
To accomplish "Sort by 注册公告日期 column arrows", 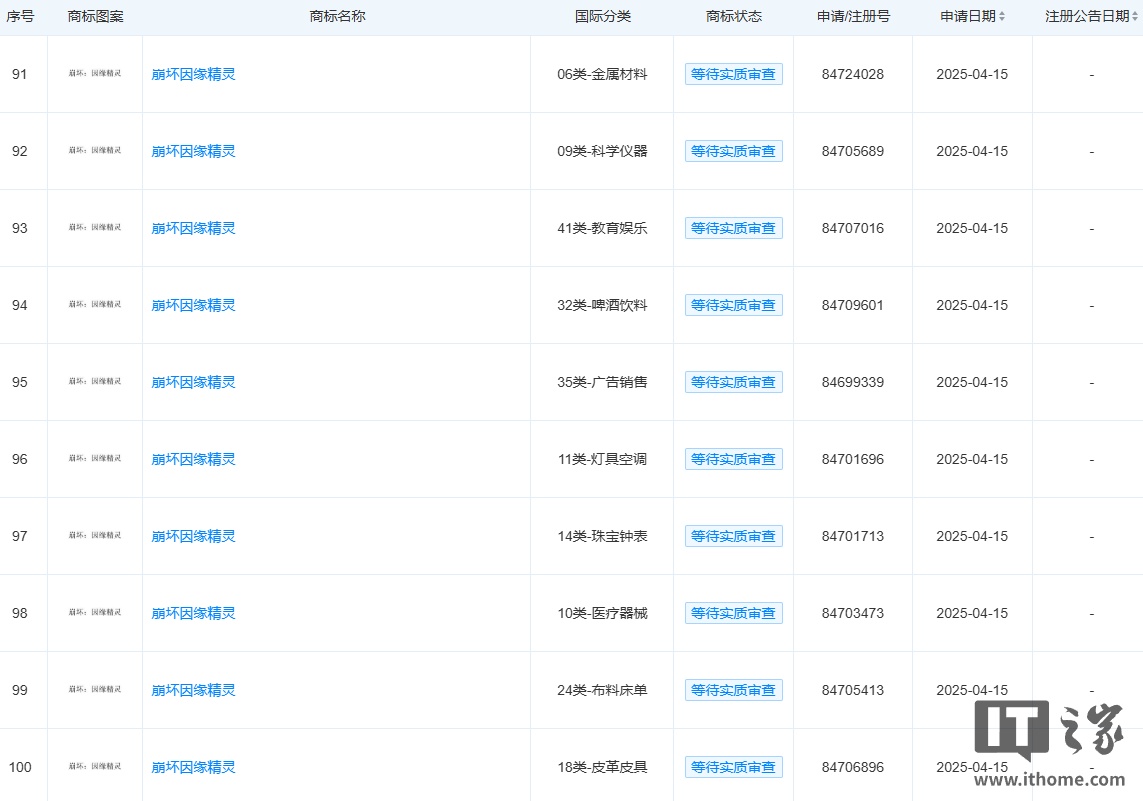I will [x=1134, y=16].
